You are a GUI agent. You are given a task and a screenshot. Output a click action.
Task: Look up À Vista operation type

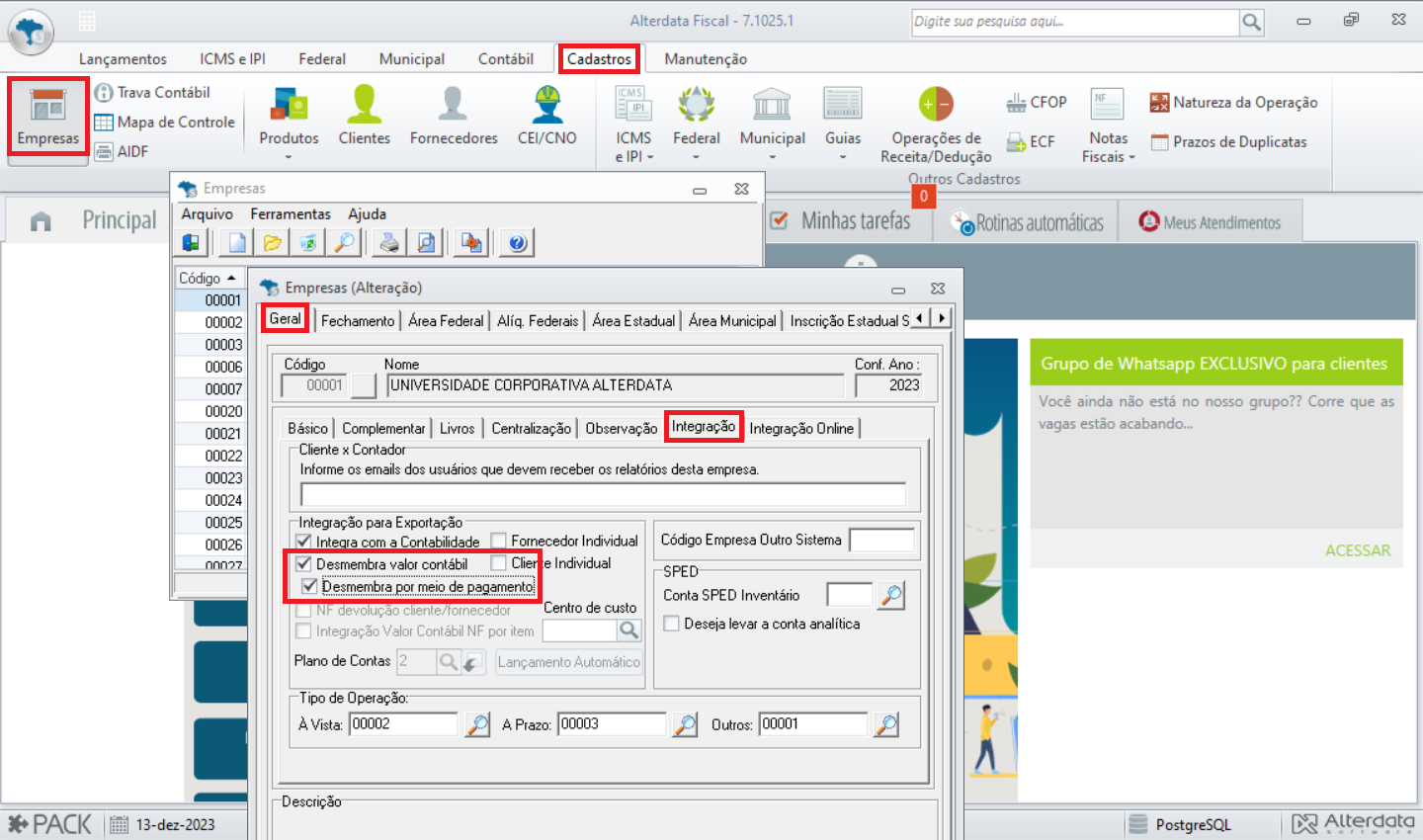tap(477, 724)
